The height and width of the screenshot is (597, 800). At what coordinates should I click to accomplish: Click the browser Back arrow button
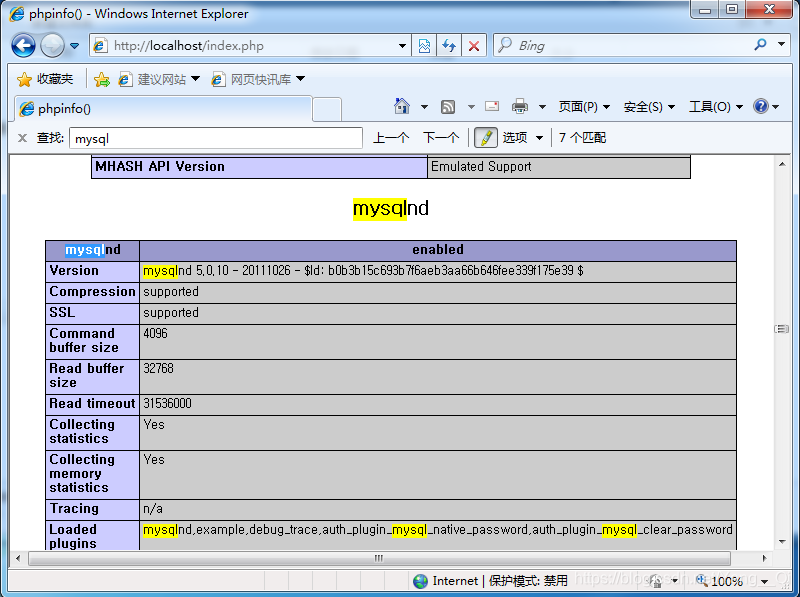pyautogui.click(x=23, y=46)
